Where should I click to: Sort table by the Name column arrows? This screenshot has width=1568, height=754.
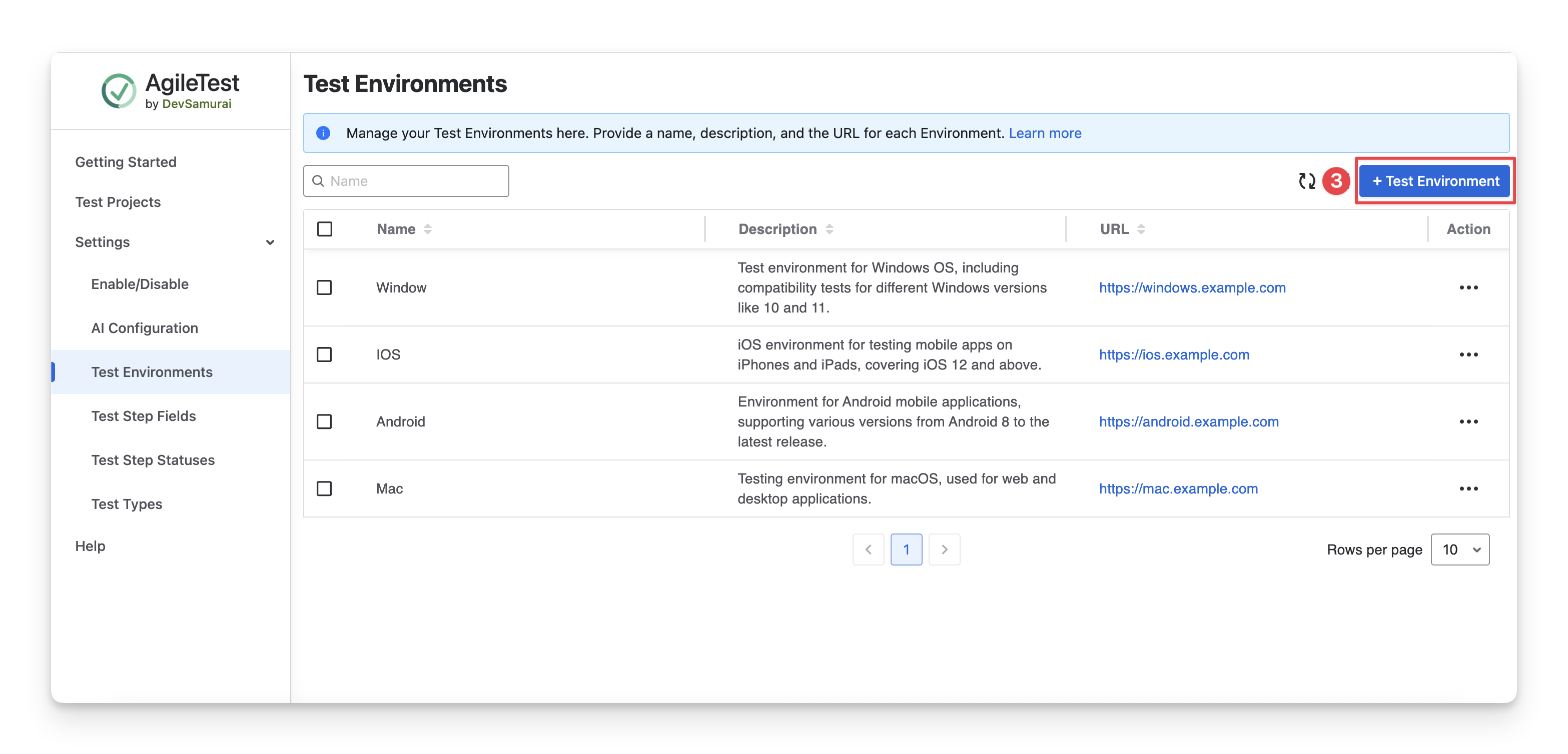pyautogui.click(x=428, y=229)
